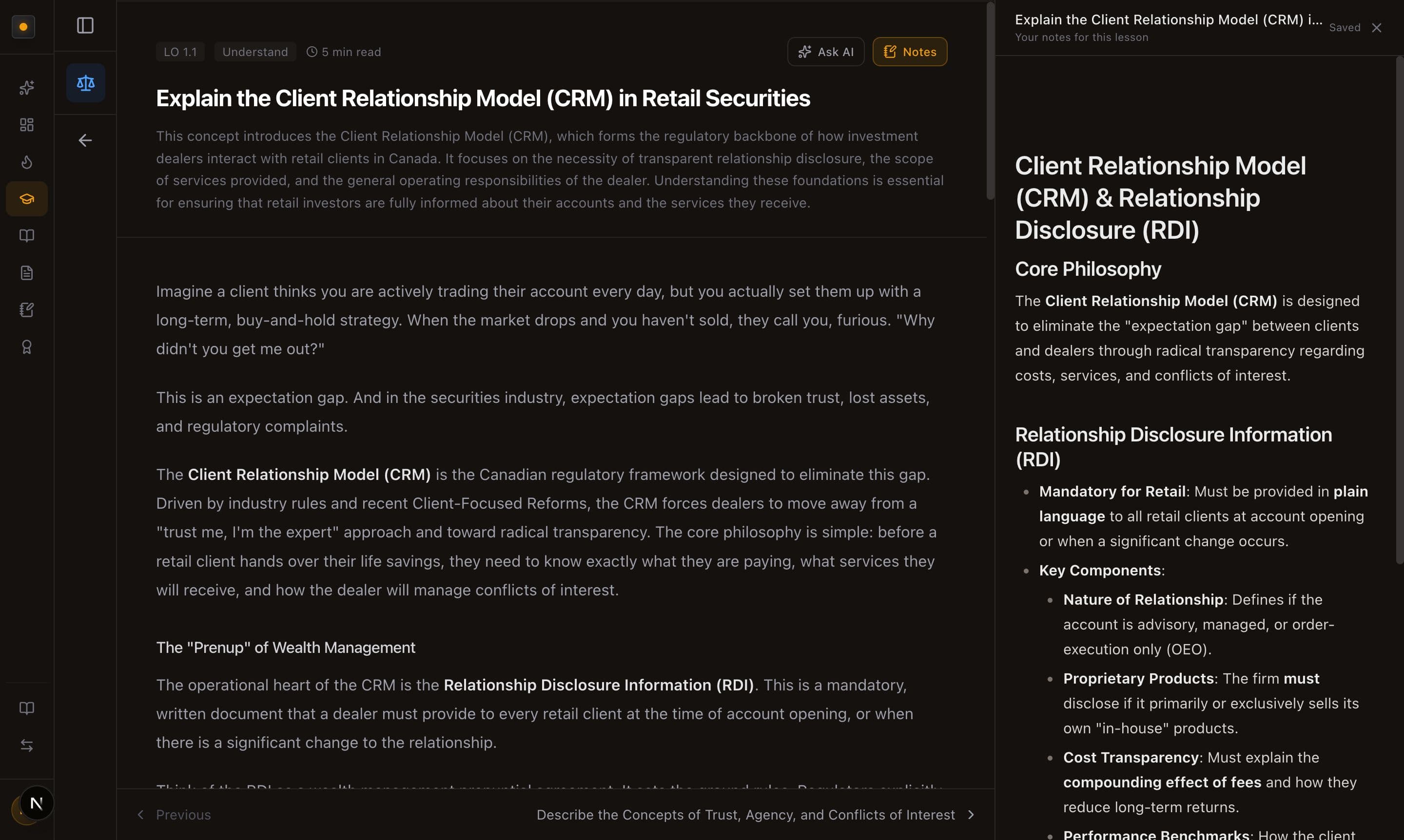Click the Cost Transparency bullet

pos(1210,783)
